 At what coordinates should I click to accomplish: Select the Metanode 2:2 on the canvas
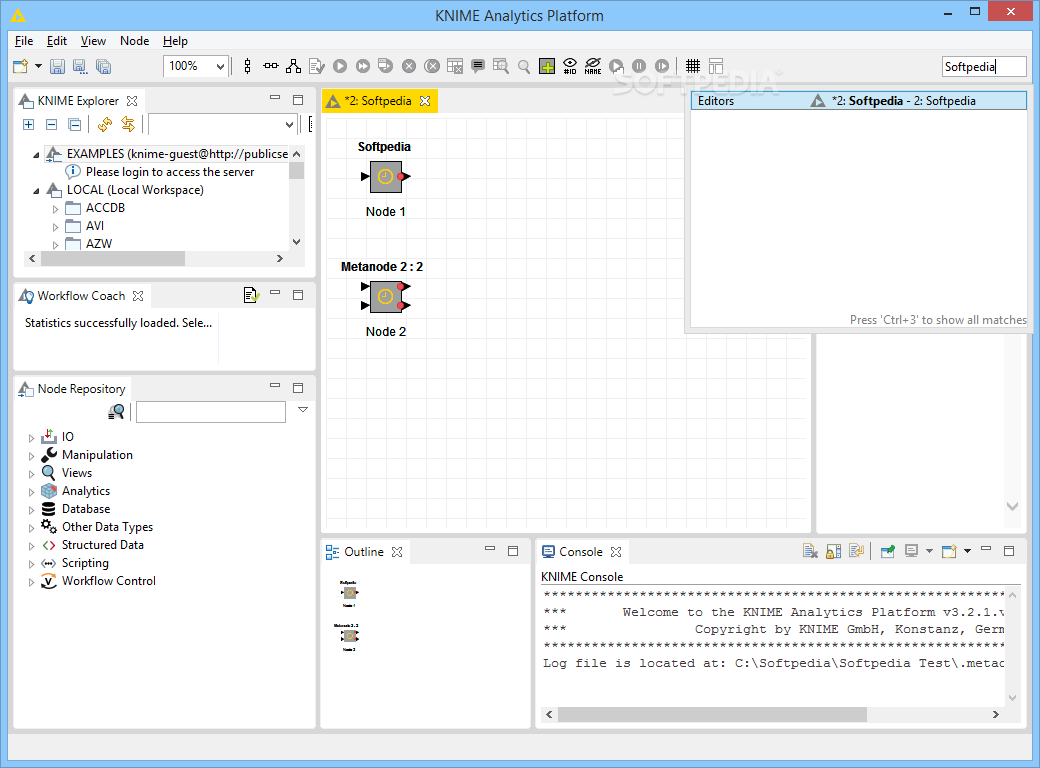tap(385, 296)
